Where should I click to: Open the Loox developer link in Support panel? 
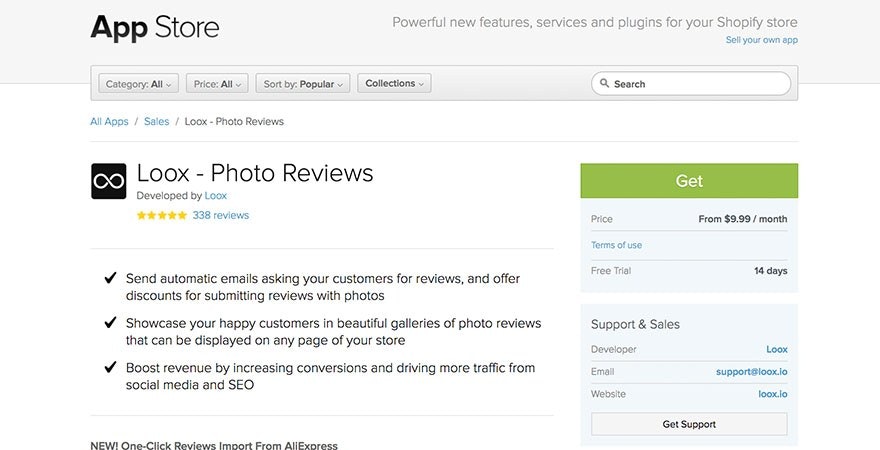coord(776,349)
